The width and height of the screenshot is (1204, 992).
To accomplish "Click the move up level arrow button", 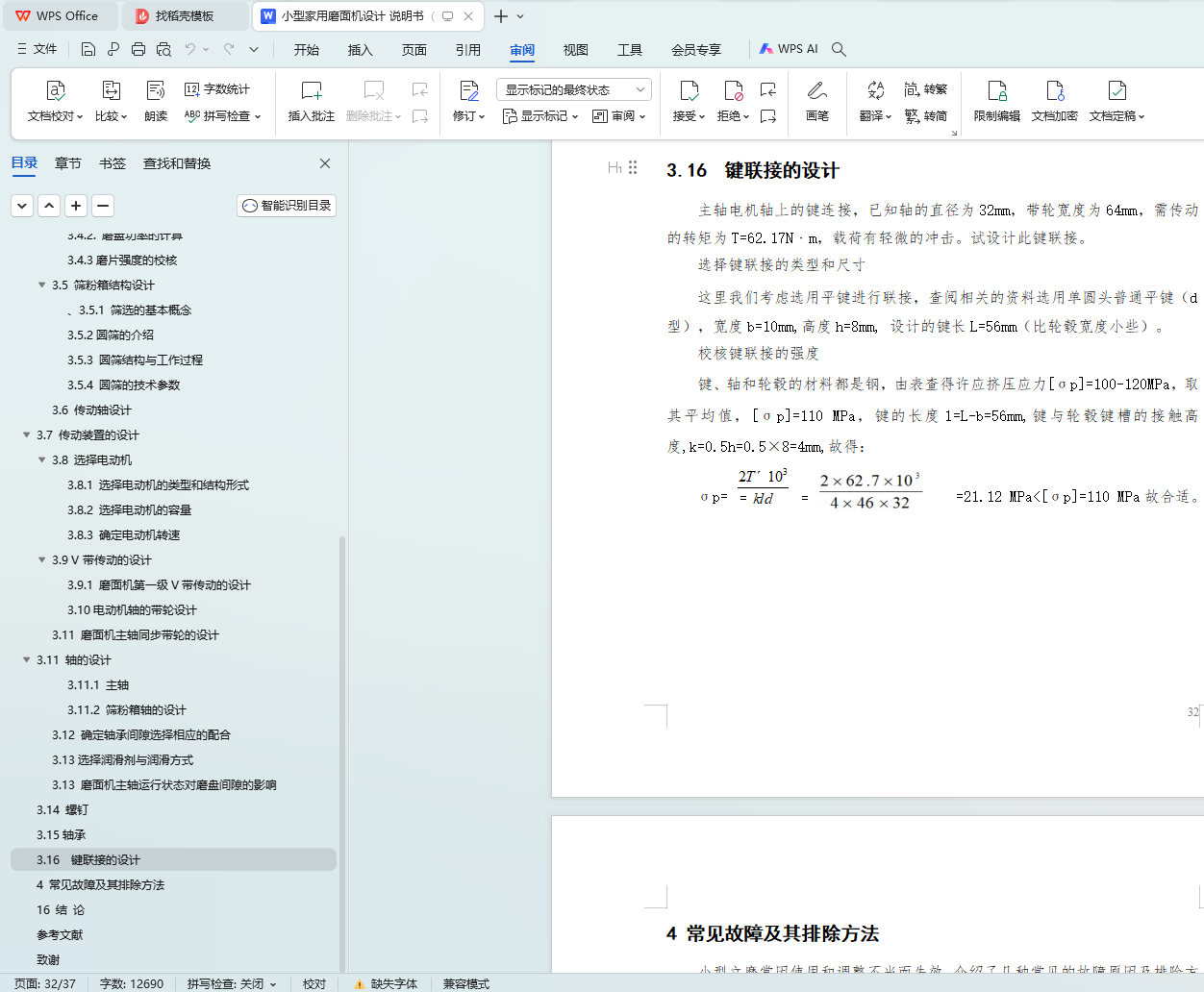I will [x=49, y=206].
